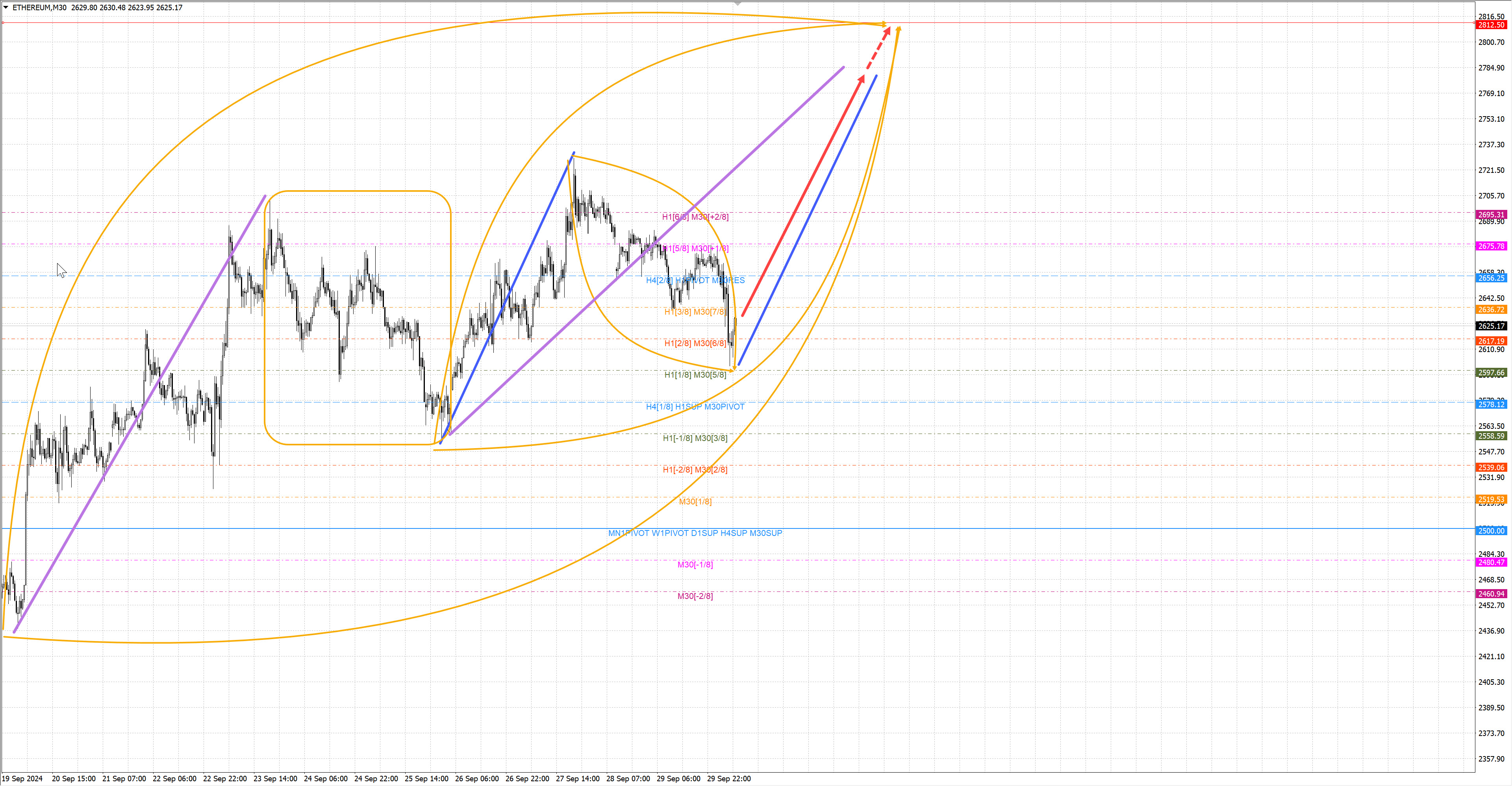Select the M30[-2/8] level label
The image size is (1512, 786).
click(x=695, y=596)
